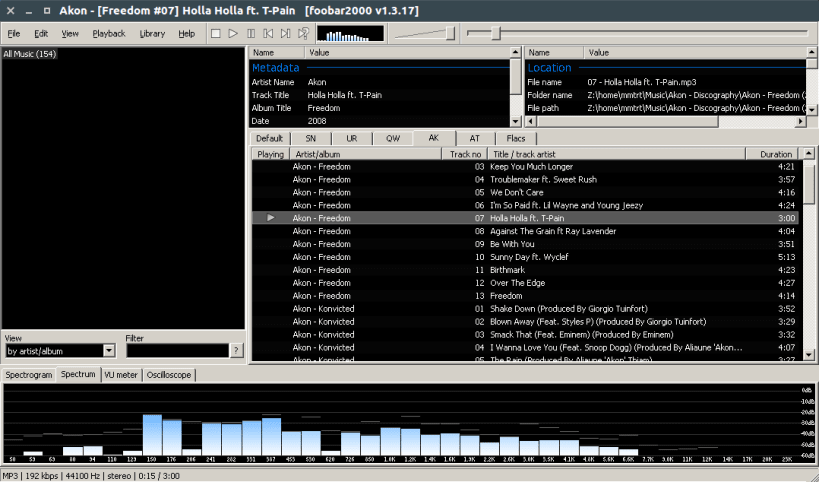This screenshot has height=482, width=819.
Task: Open the 'by artist/album' view dropdown
Action: (109, 351)
